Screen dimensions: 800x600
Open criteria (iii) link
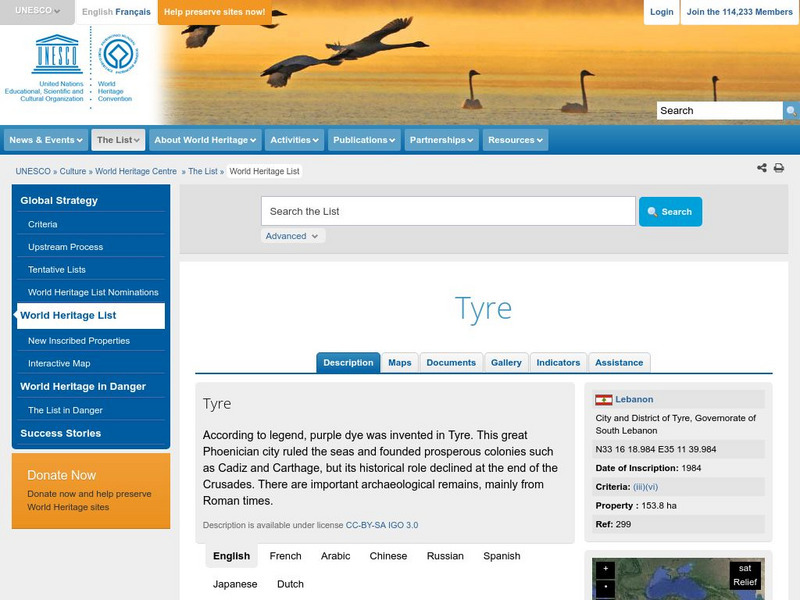pos(639,487)
